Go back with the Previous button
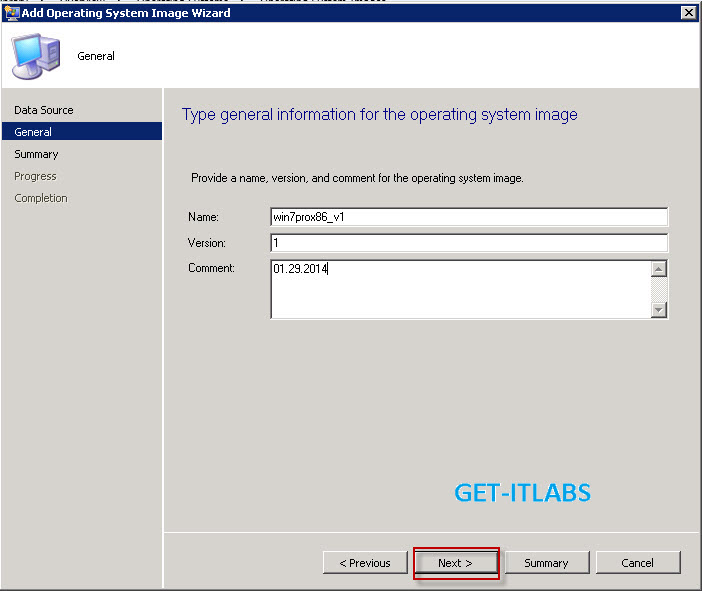Viewport: 702px width, 591px height. (365, 563)
